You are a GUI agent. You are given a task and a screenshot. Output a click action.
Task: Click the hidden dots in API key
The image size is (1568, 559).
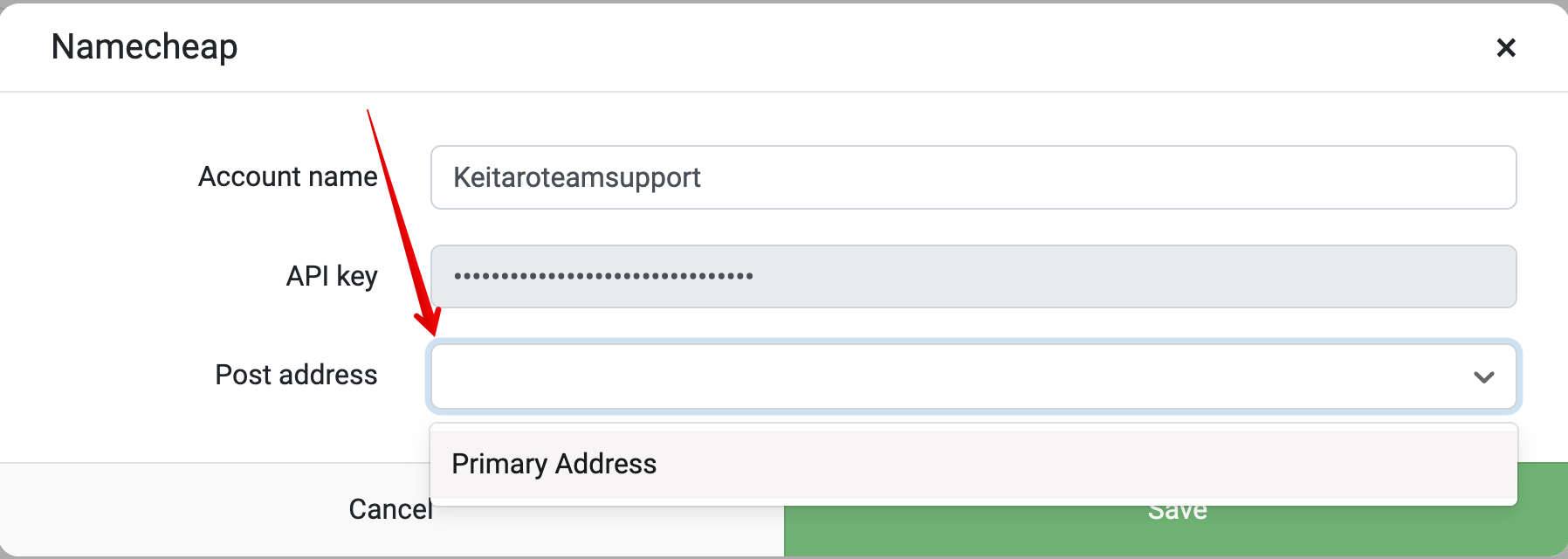603,276
